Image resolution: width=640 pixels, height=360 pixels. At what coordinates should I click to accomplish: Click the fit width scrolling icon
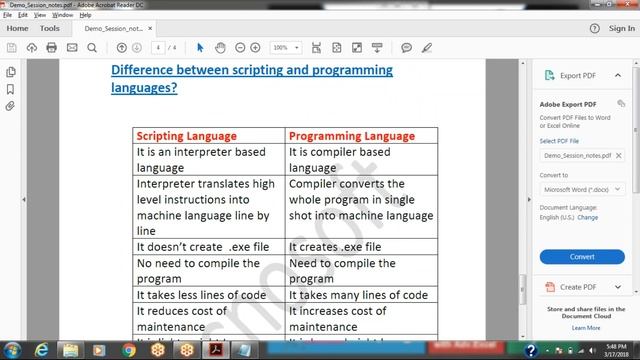tap(316, 48)
